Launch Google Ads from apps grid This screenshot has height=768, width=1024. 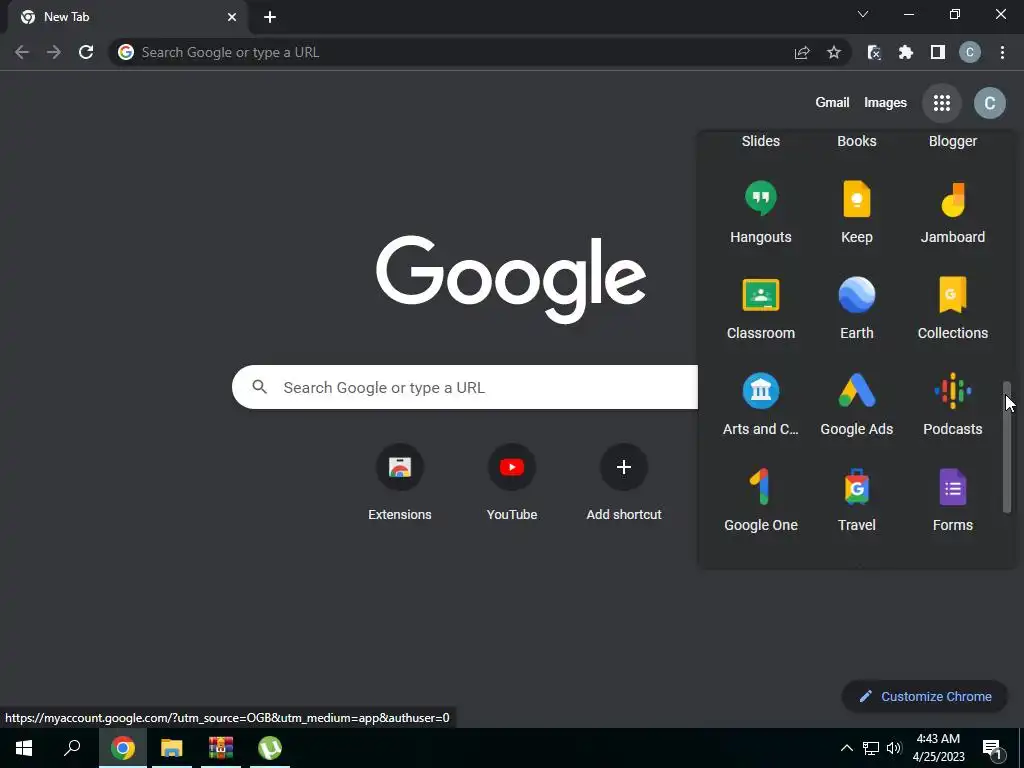pyautogui.click(x=857, y=404)
